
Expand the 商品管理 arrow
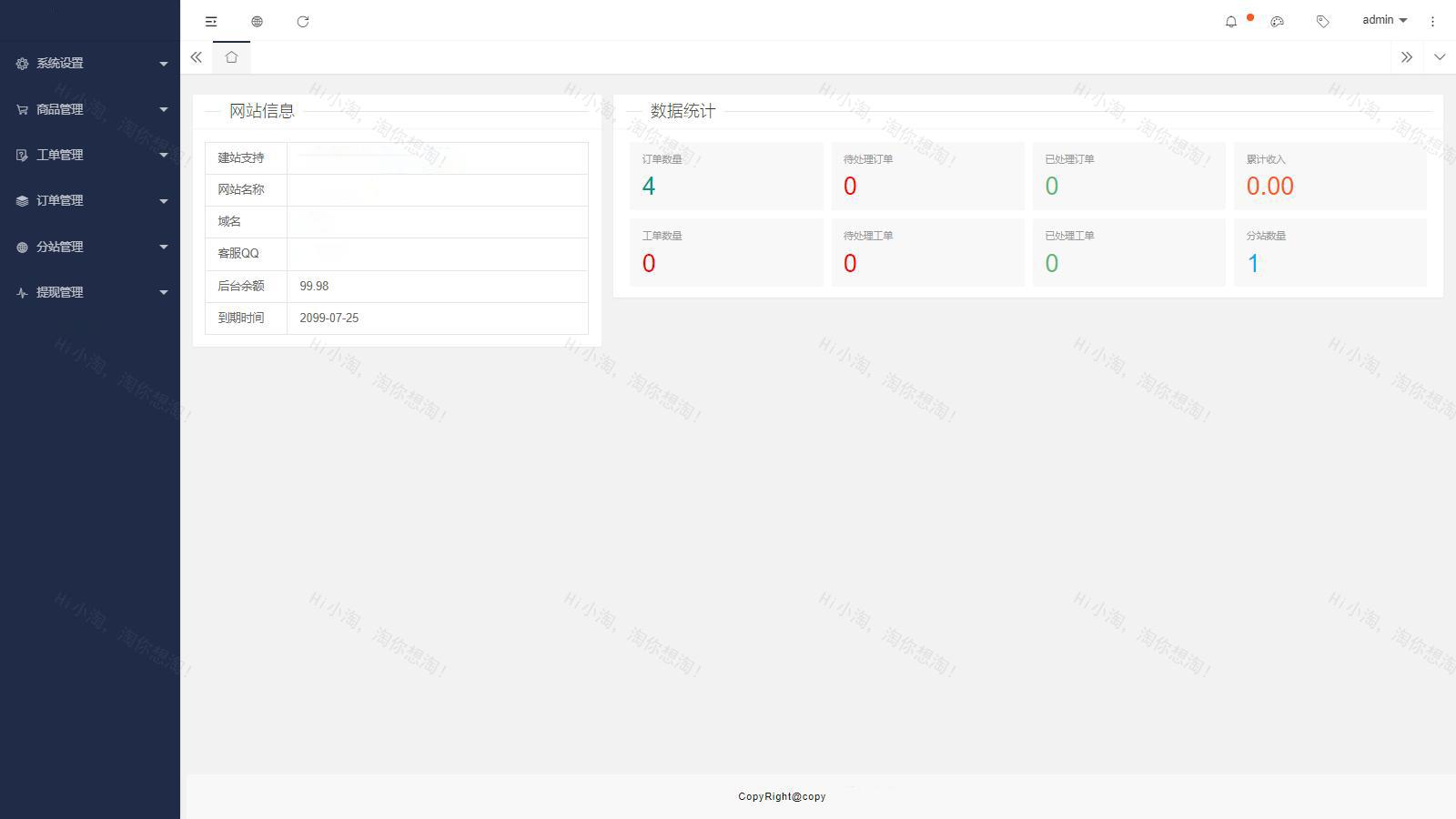coord(164,109)
